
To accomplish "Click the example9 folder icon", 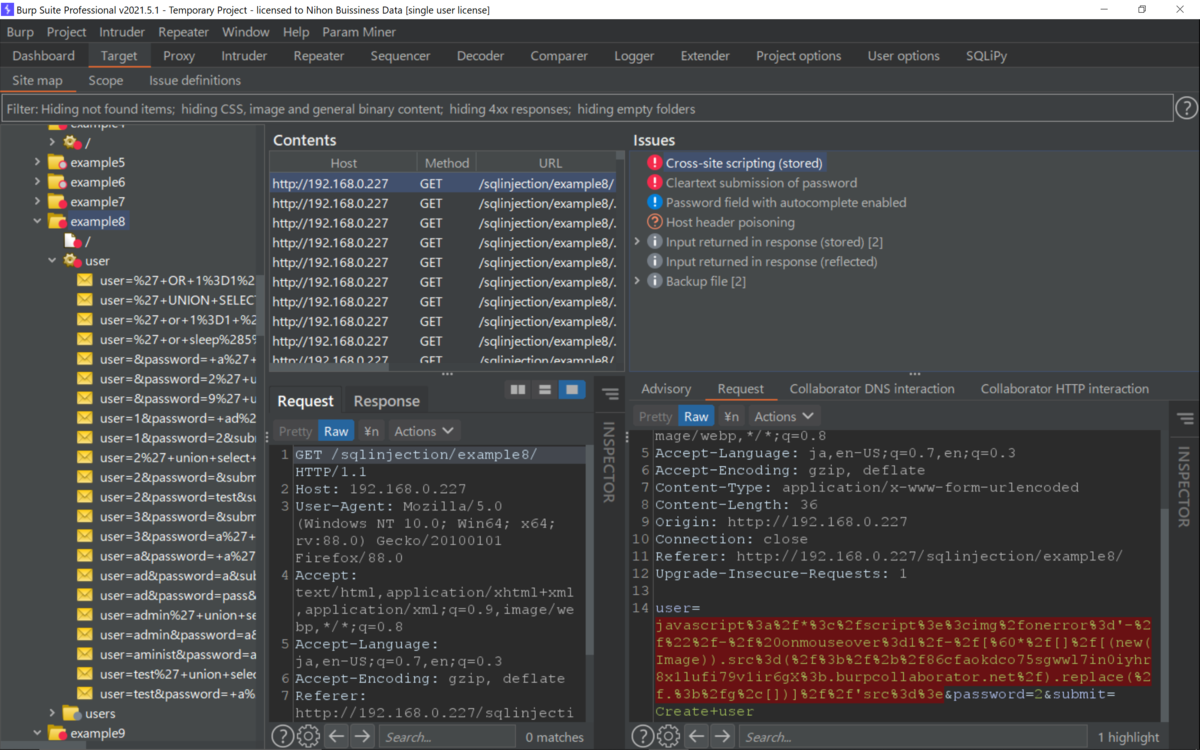I will tap(57, 733).
